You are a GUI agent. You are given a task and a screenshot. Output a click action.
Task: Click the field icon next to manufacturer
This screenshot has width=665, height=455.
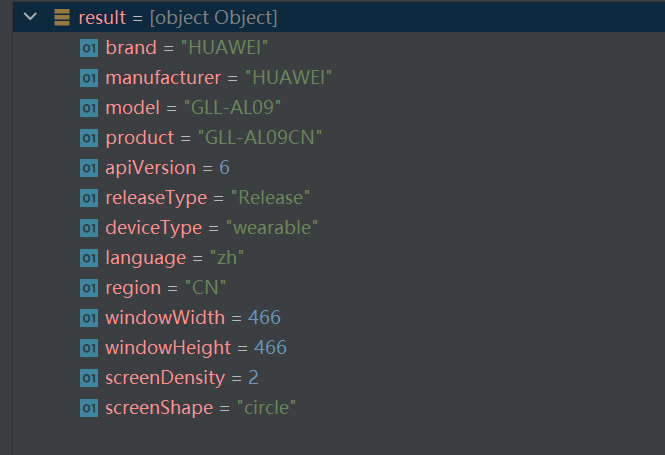[x=89, y=78]
